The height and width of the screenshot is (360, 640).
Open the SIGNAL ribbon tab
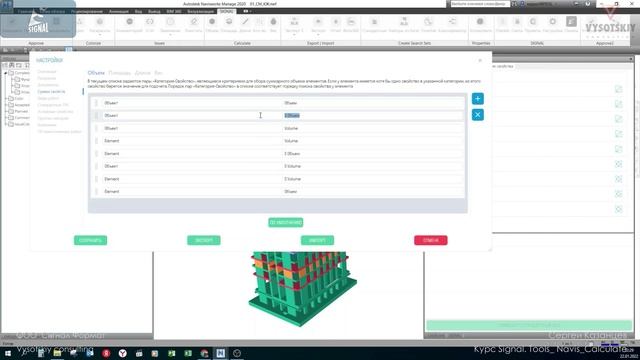pyautogui.click(x=226, y=11)
